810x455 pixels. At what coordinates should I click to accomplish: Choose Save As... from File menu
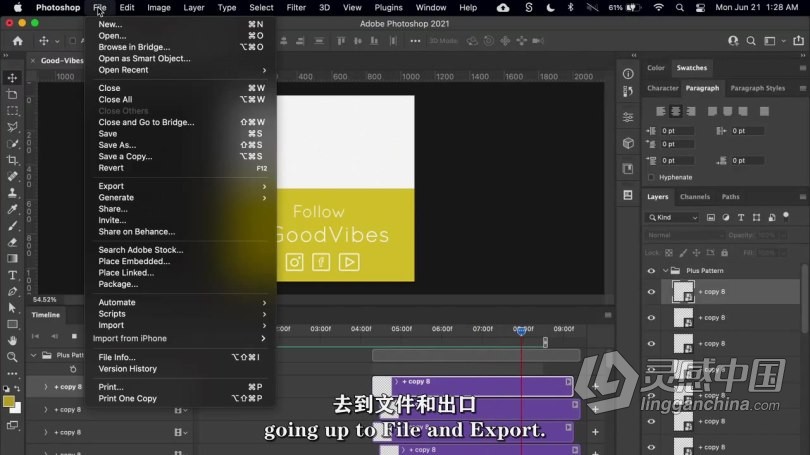(117, 145)
